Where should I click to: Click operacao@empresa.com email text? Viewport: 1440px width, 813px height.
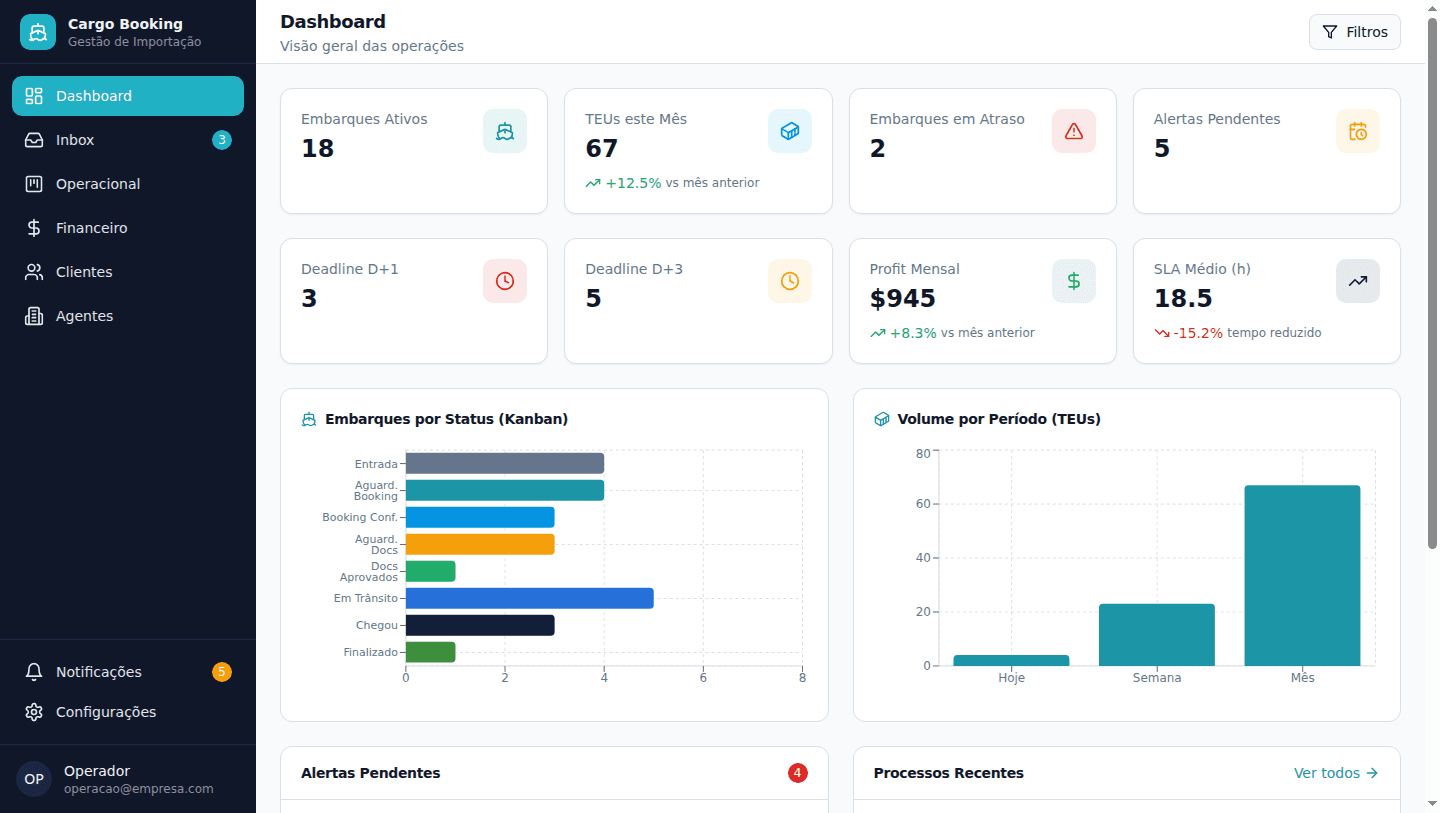tap(139, 788)
